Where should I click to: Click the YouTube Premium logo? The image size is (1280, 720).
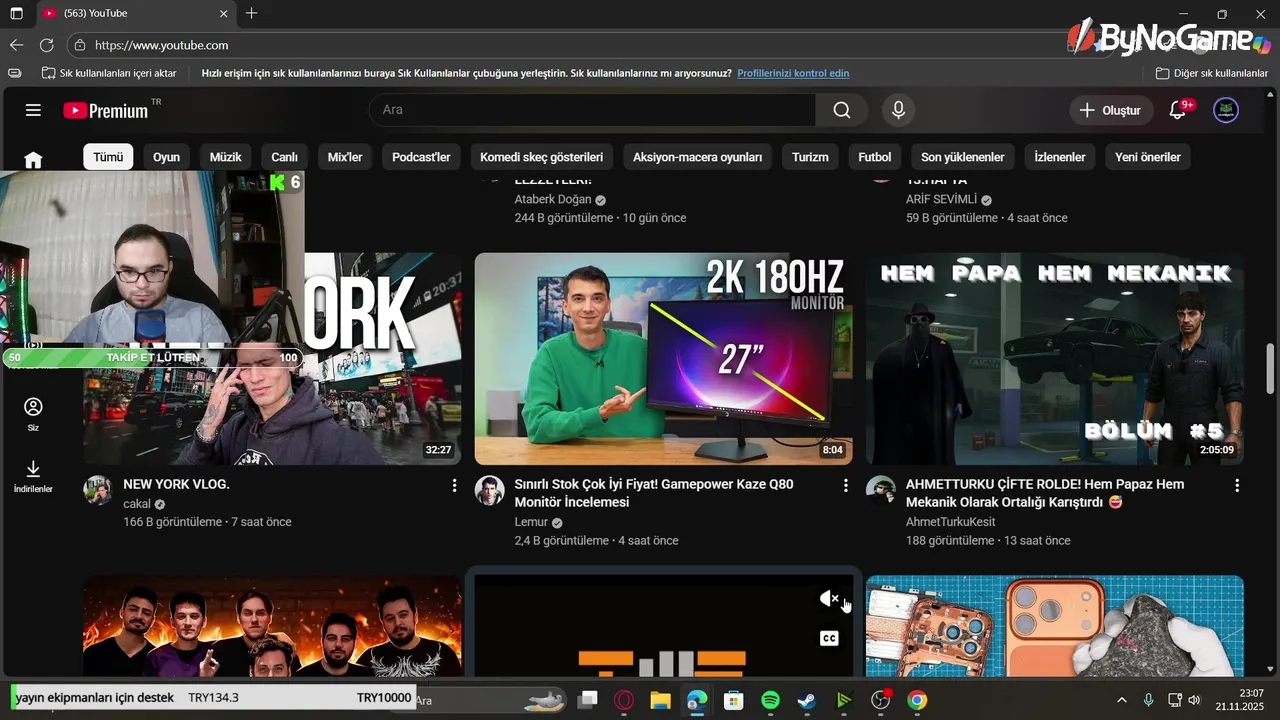click(x=106, y=110)
